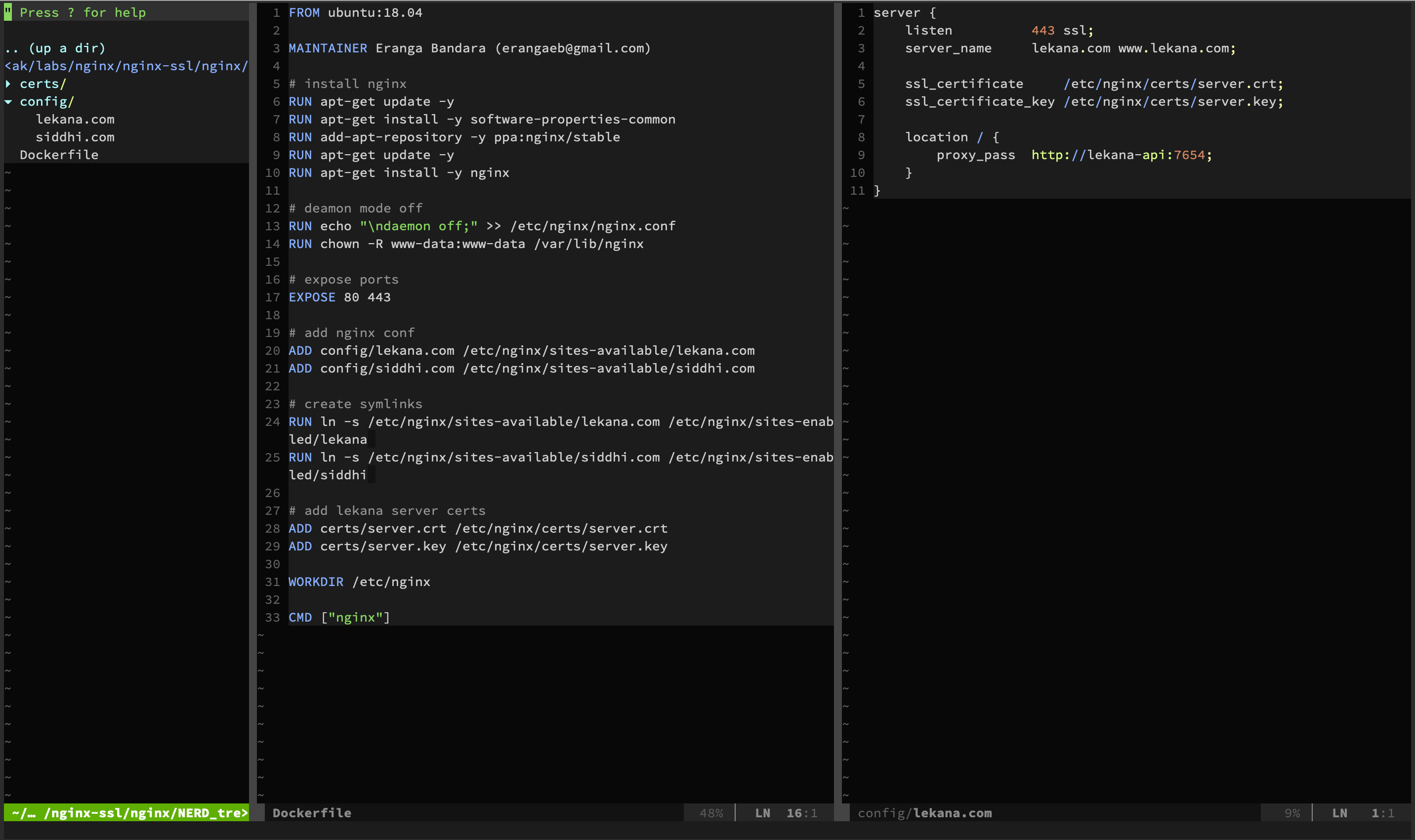Click the EXPOSE 80 443 instruction
The width and height of the screenshot is (1415, 840).
point(338,296)
